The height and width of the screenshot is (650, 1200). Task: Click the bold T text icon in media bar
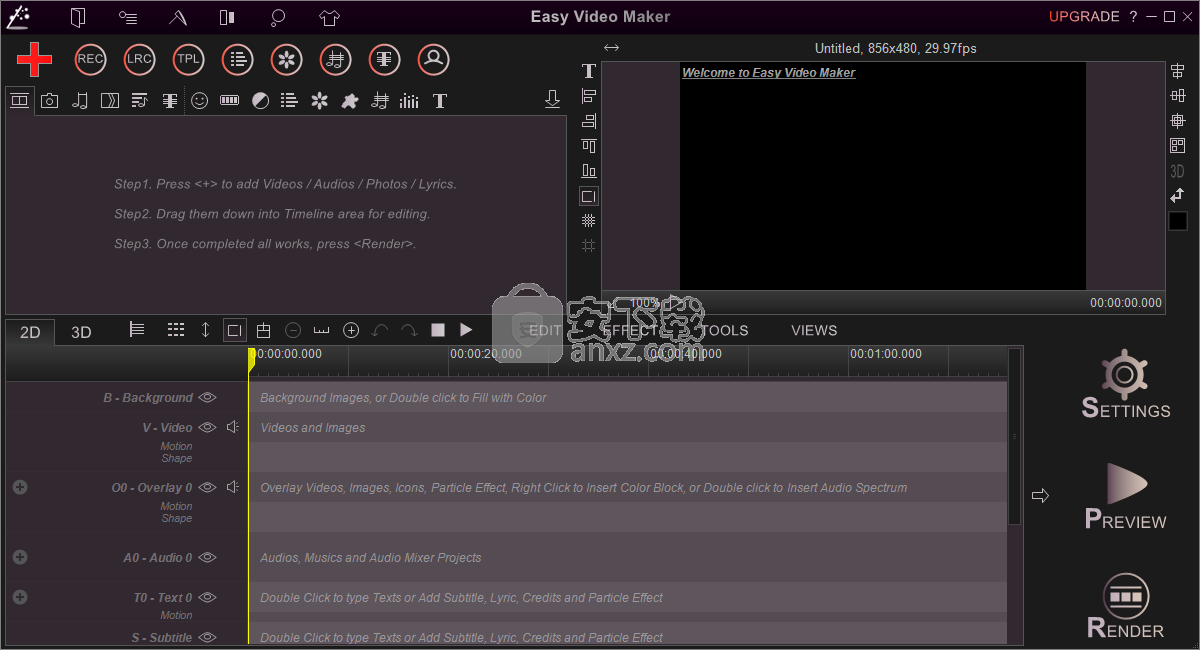[x=439, y=101]
